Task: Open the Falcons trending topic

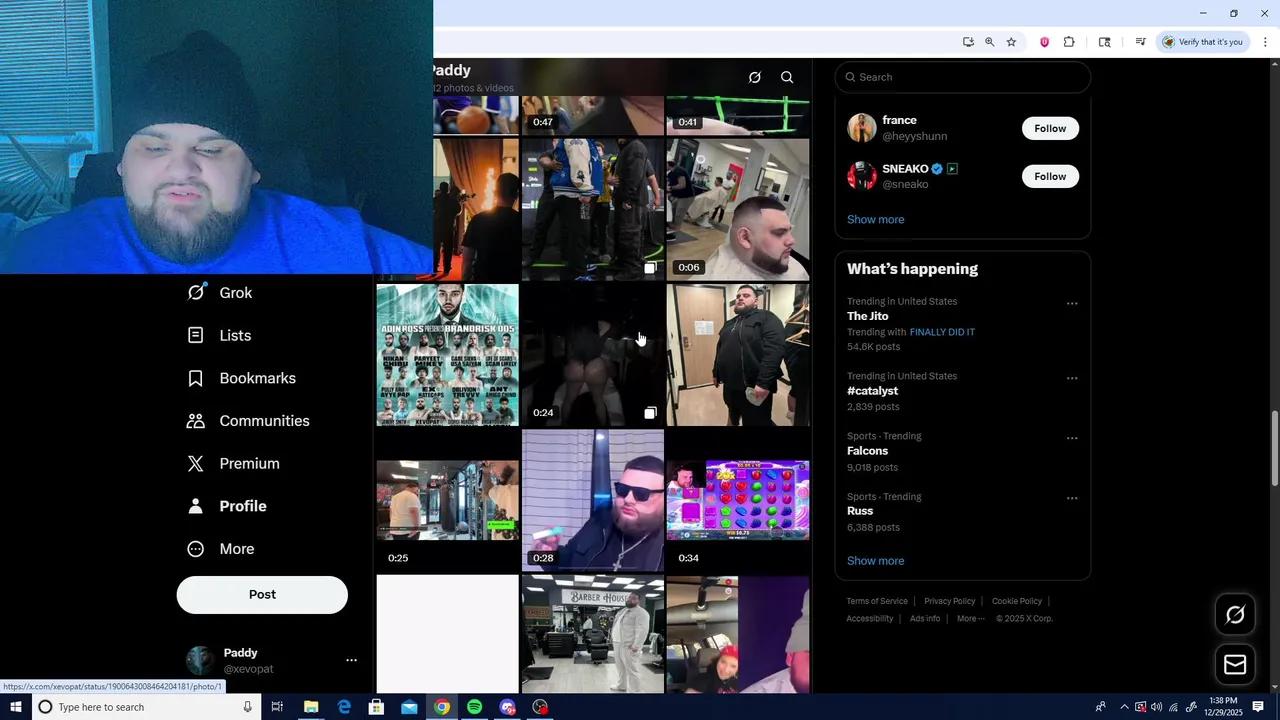Action: pyautogui.click(x=868, y=451)
